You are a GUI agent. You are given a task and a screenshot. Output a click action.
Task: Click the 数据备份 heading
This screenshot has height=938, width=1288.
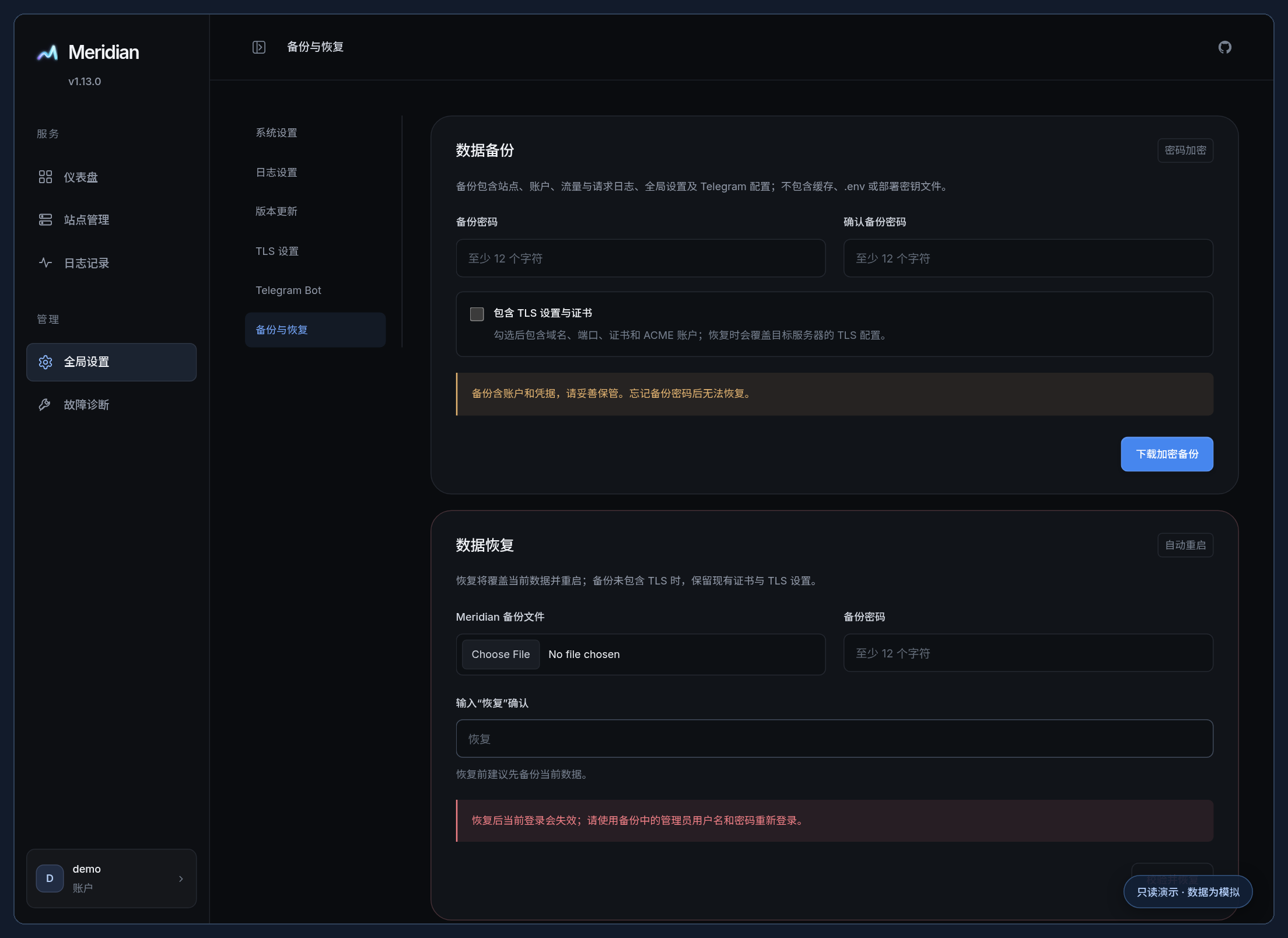485,150
